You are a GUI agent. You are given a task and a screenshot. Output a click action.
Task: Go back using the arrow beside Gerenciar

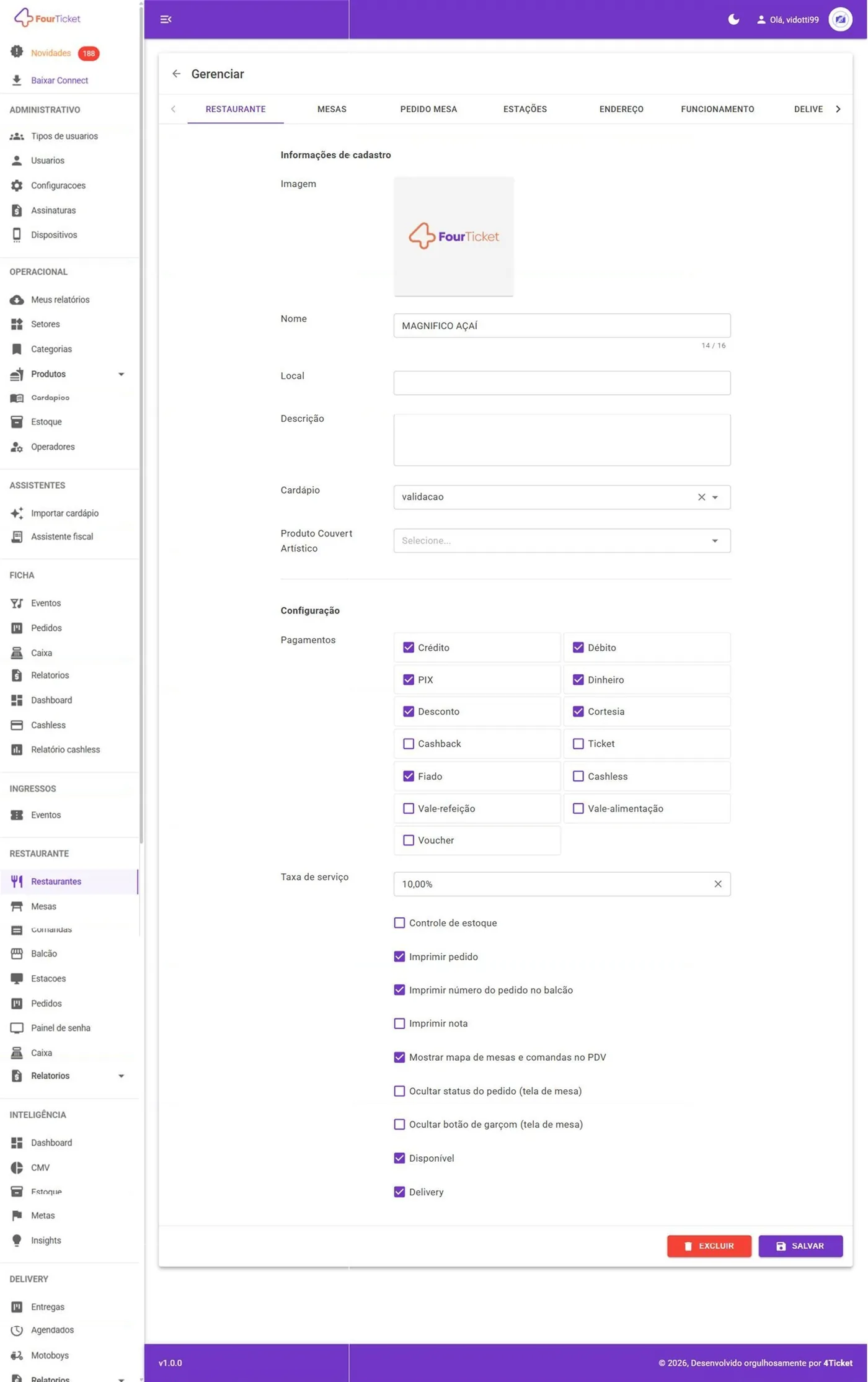coord(177,74)
